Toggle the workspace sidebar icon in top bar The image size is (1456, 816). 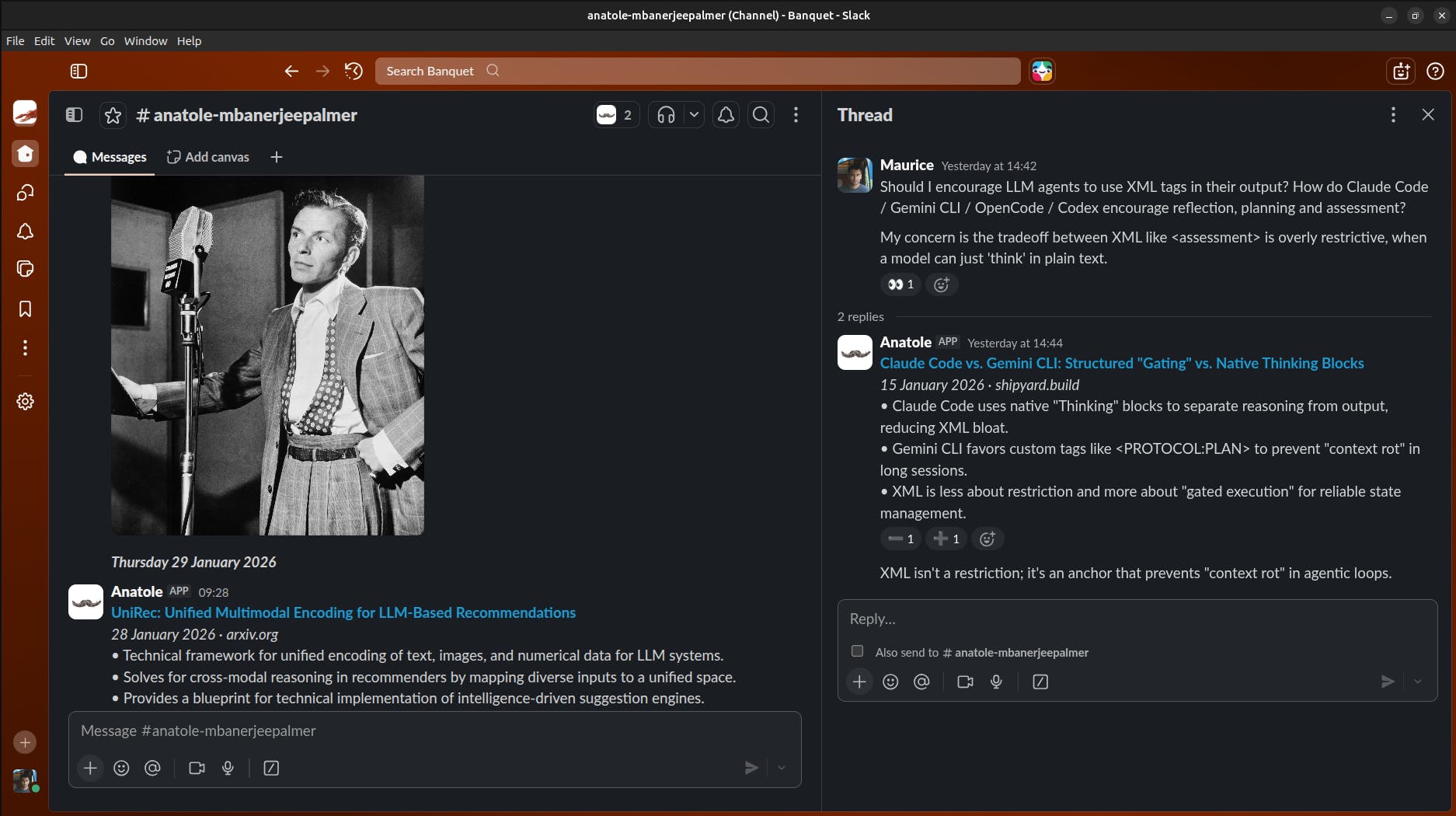pos(78,71)
